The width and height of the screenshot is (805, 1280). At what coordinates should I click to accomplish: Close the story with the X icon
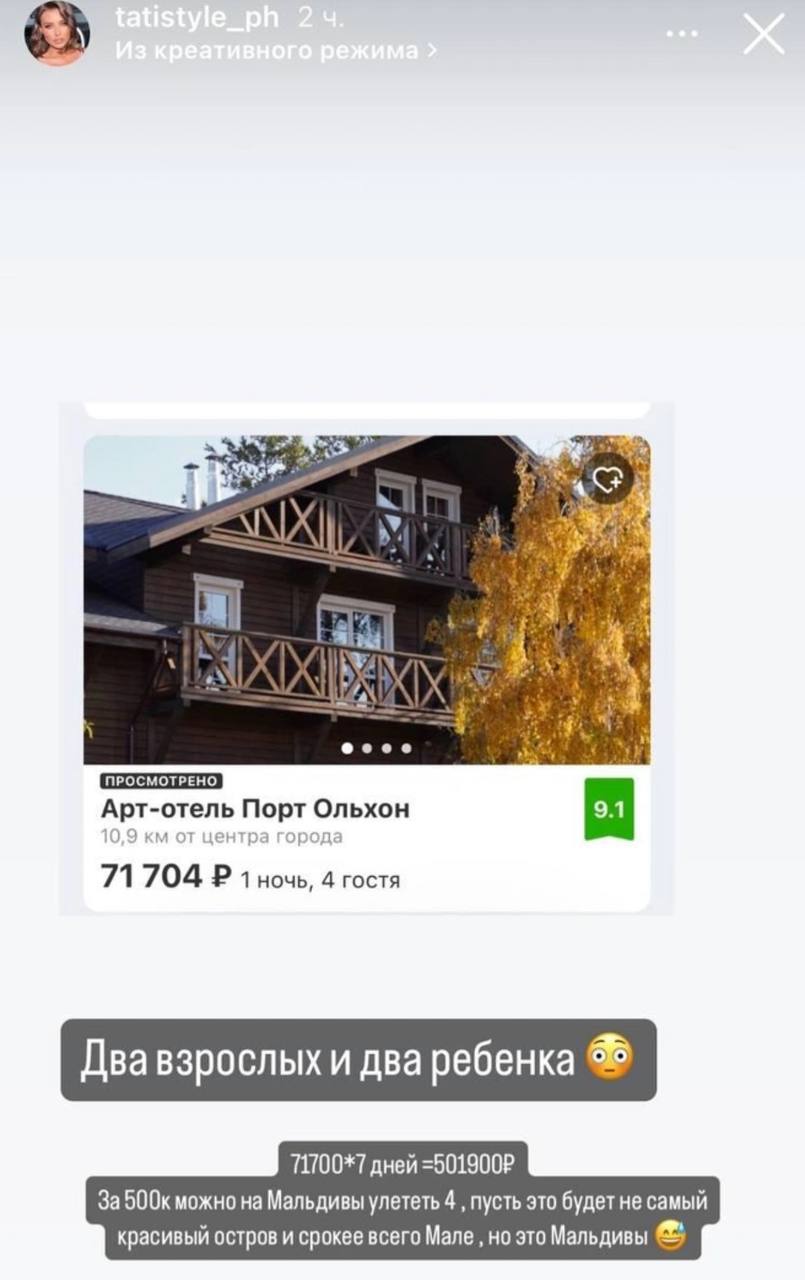pyautogui.click(x=764, y=34)
